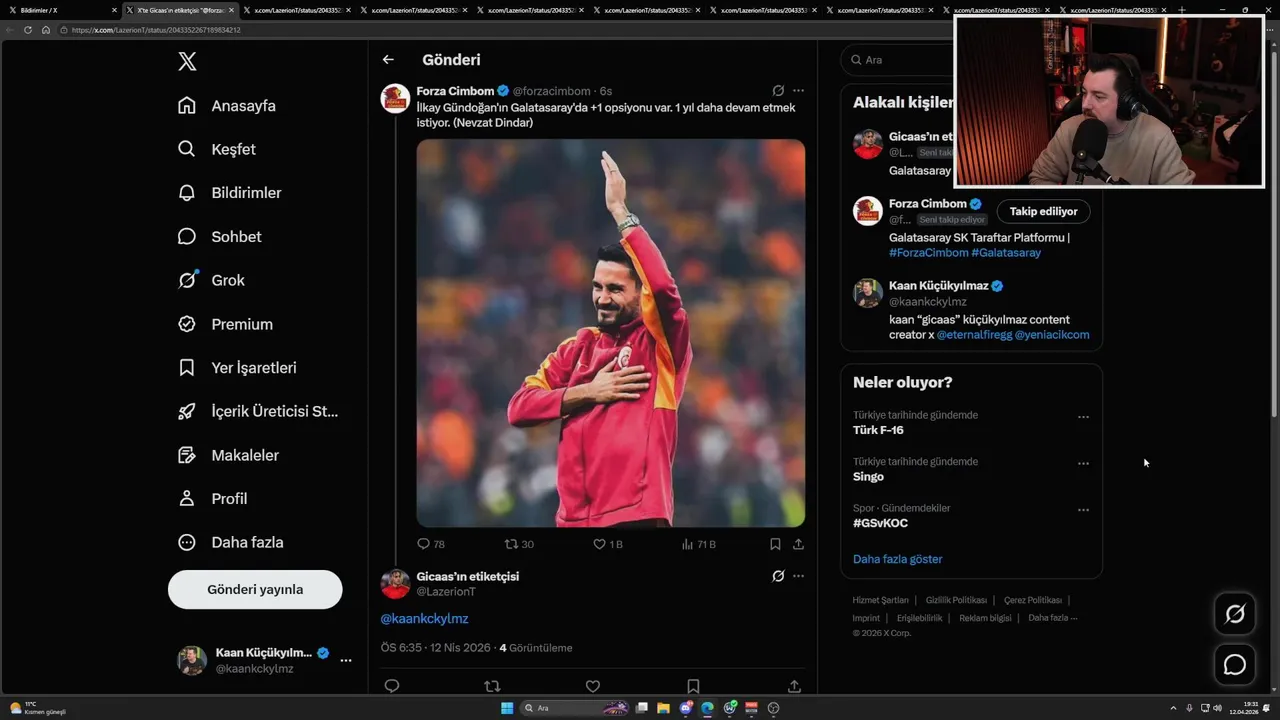Open account menu dots beside Kaan Küçükyılmaz

[x=346, y=660]
